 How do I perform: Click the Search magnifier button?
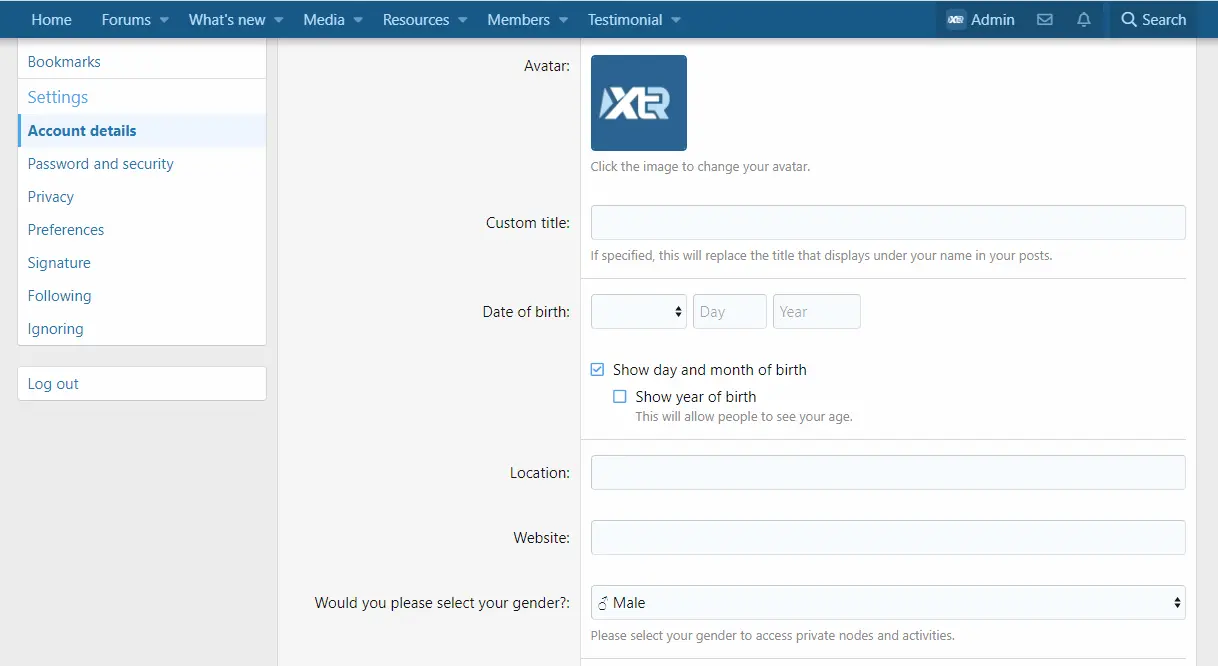coord(1153,20)
